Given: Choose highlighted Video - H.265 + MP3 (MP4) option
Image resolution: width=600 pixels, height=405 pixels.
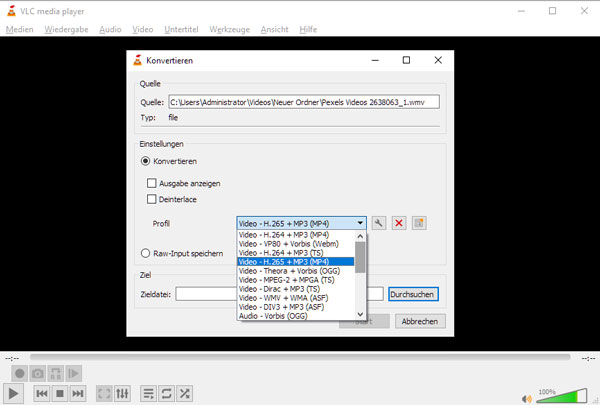Looking at the screenshot, I should 295,262.
